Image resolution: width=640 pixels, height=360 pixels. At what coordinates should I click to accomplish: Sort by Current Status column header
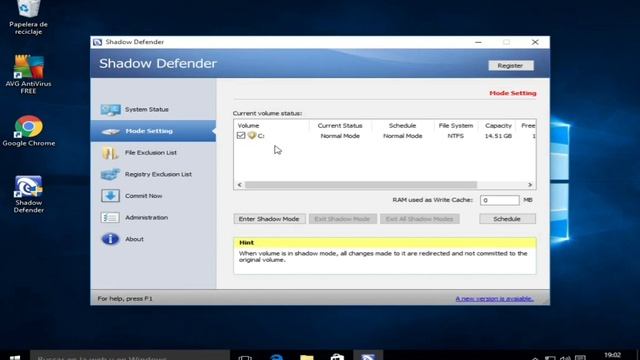340,126
